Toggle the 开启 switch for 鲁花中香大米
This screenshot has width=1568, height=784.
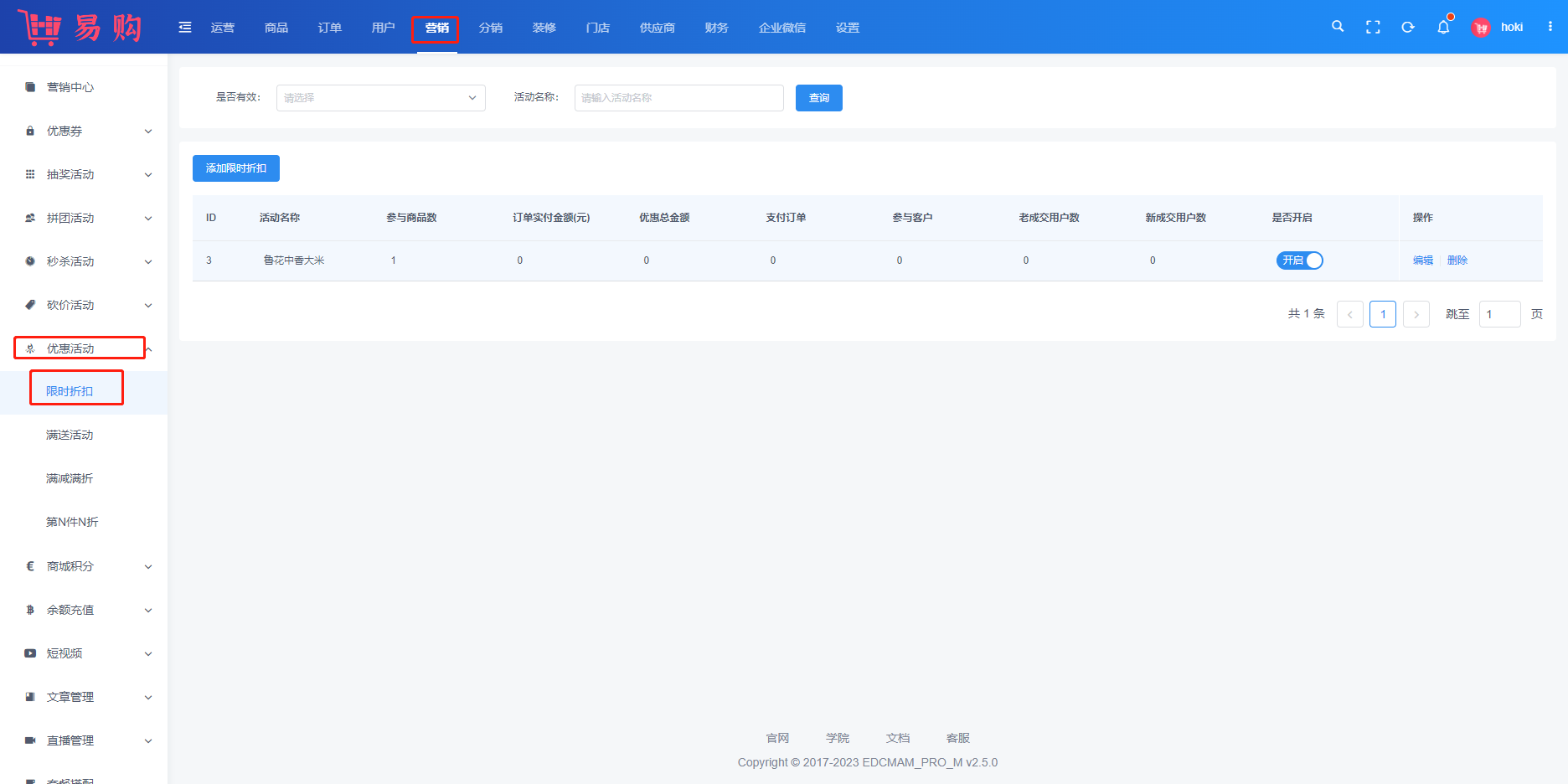point(1299,260)
